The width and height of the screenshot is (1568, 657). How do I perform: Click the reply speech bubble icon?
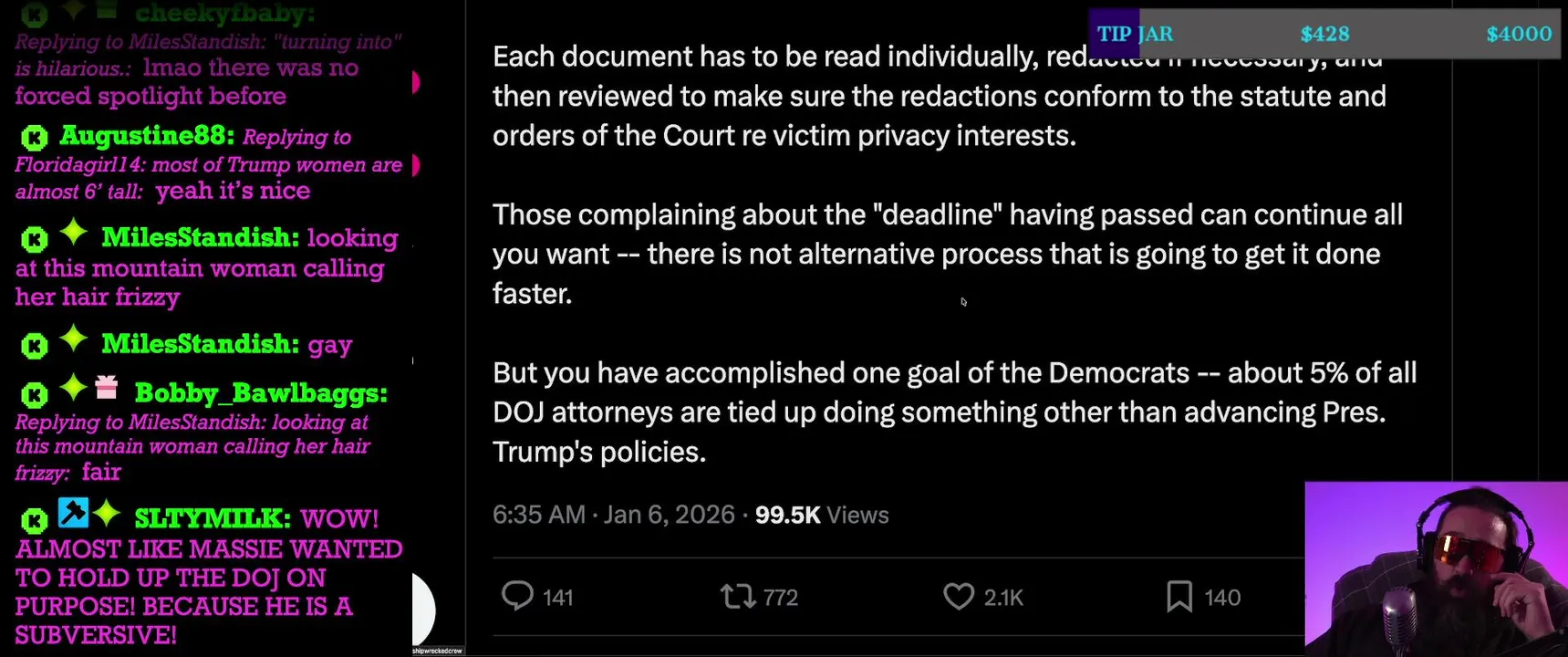pos(517,596)
